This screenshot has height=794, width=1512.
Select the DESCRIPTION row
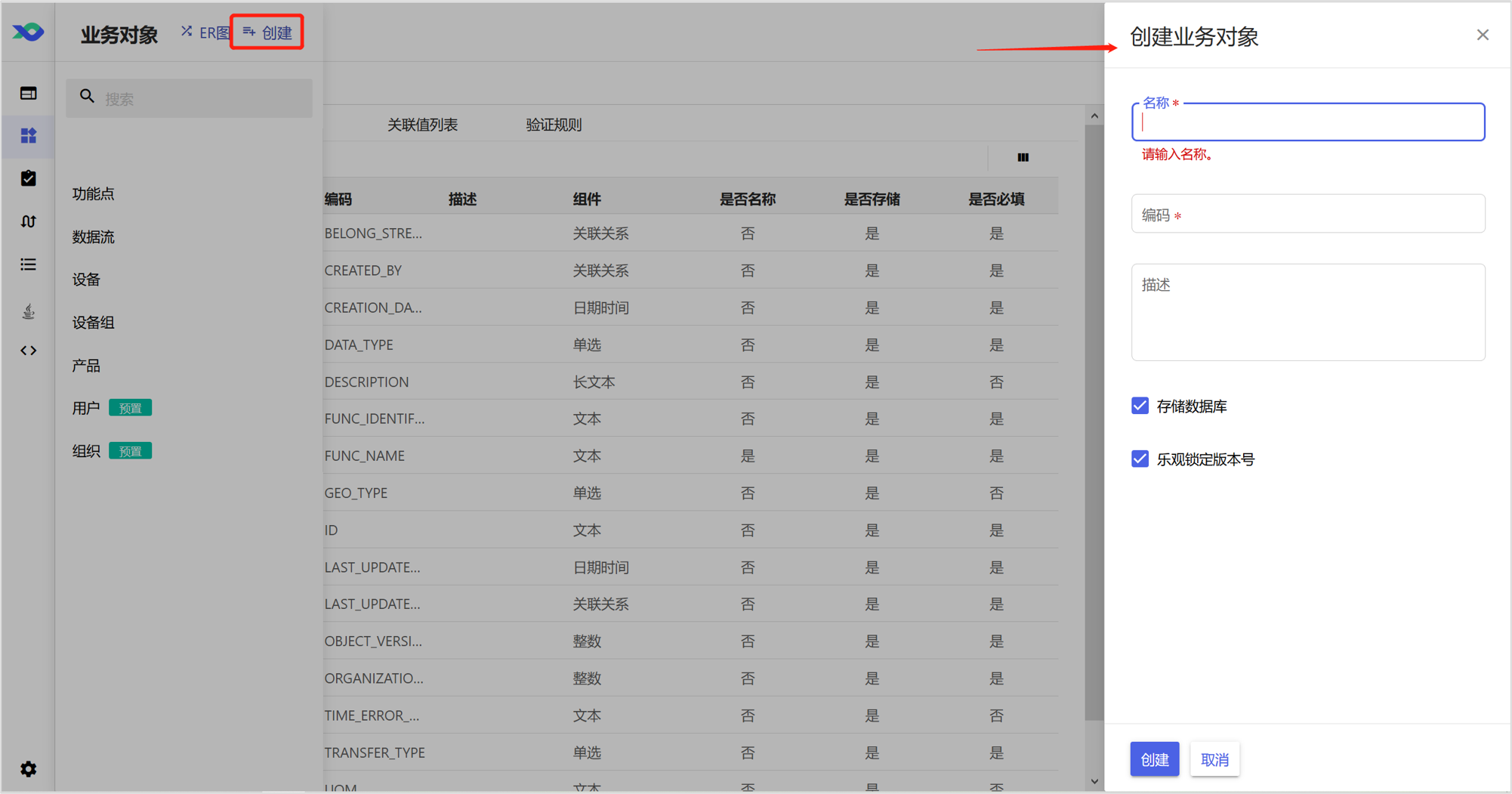[690, 382]
